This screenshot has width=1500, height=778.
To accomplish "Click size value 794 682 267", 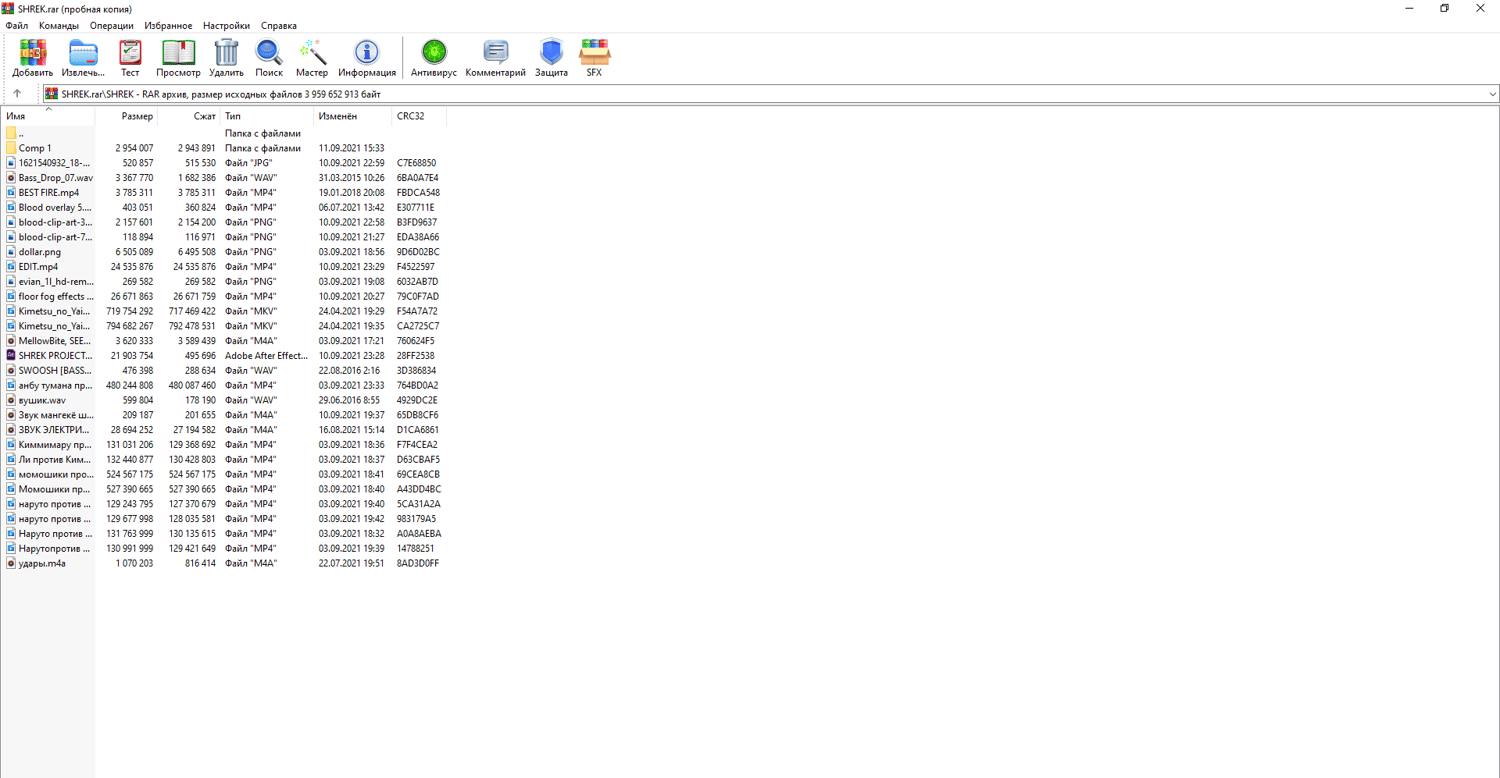I will tap(130, 326).
